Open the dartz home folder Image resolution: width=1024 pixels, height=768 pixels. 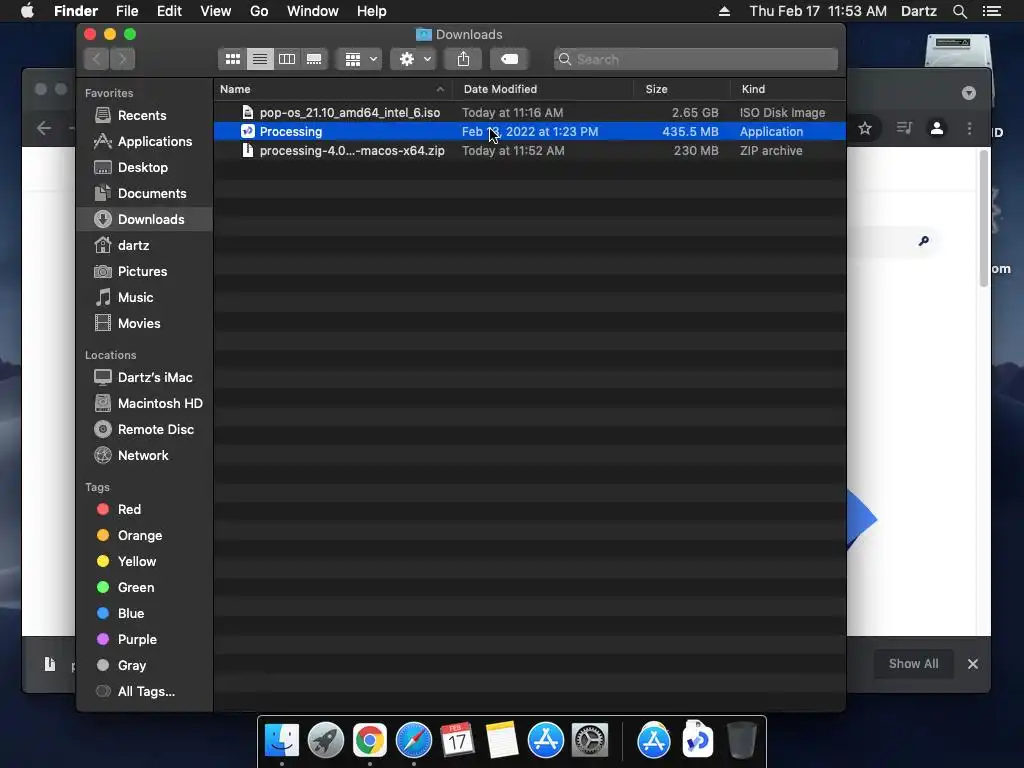click(x=144, y=246)
